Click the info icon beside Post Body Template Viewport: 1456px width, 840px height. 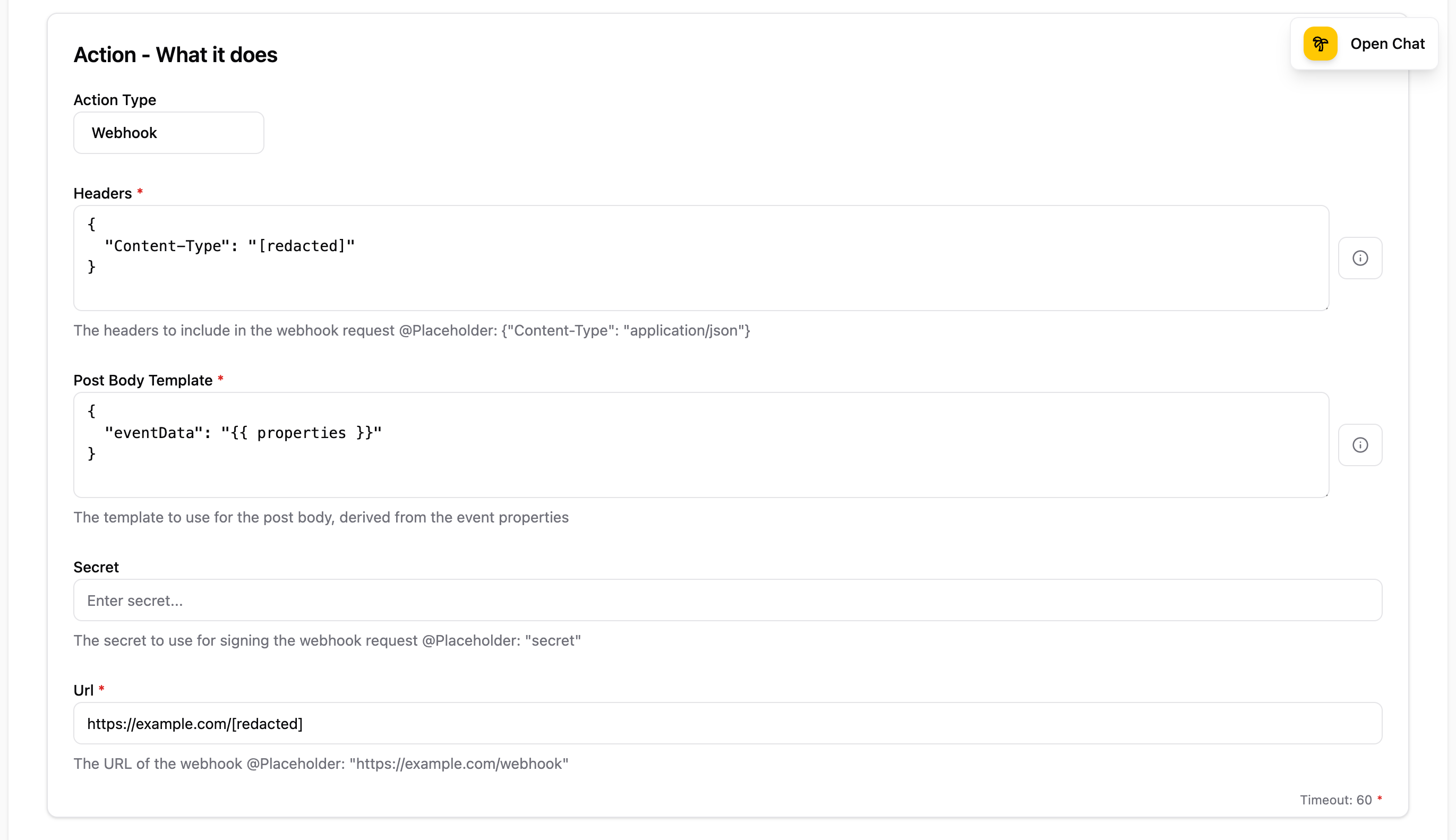1360,444
